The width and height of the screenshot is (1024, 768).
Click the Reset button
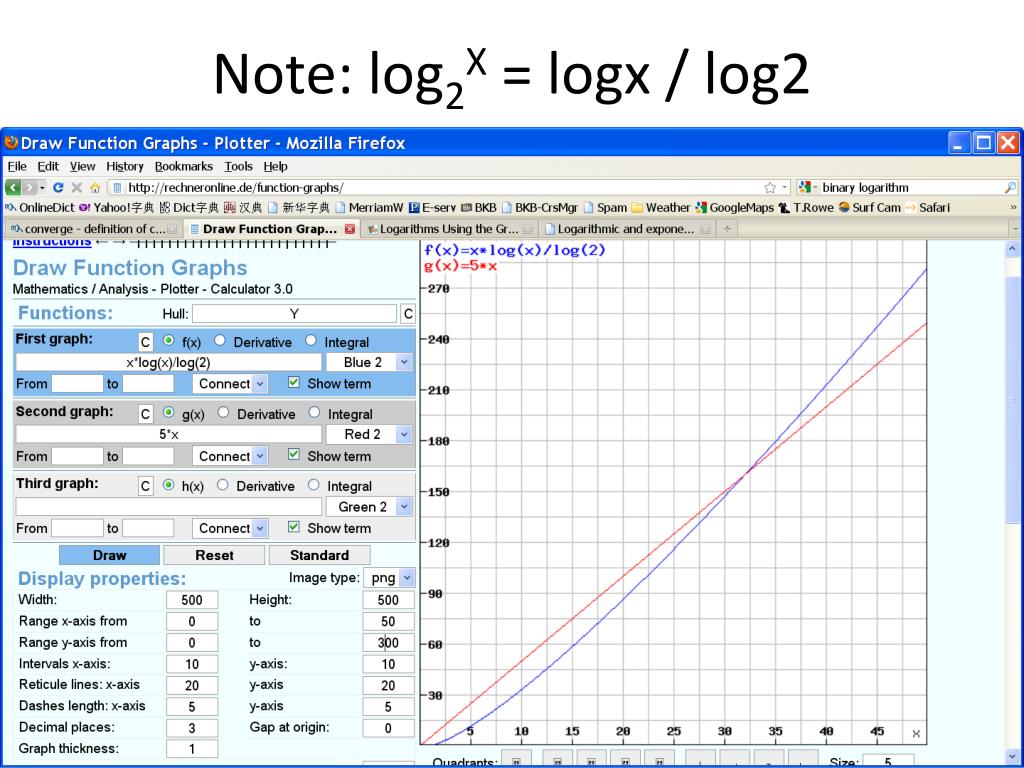click(214, 555)
